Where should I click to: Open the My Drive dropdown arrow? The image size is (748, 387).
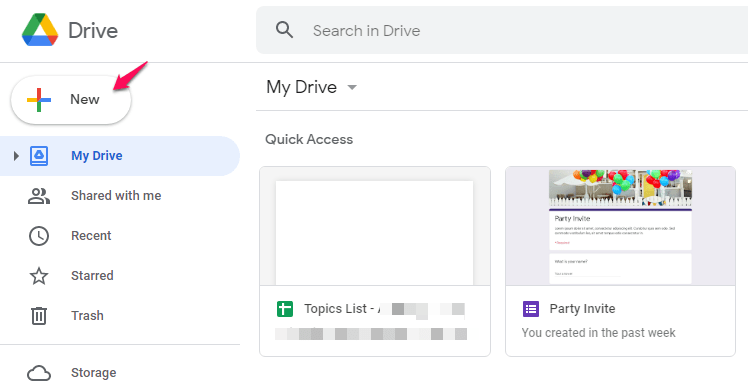352,87
